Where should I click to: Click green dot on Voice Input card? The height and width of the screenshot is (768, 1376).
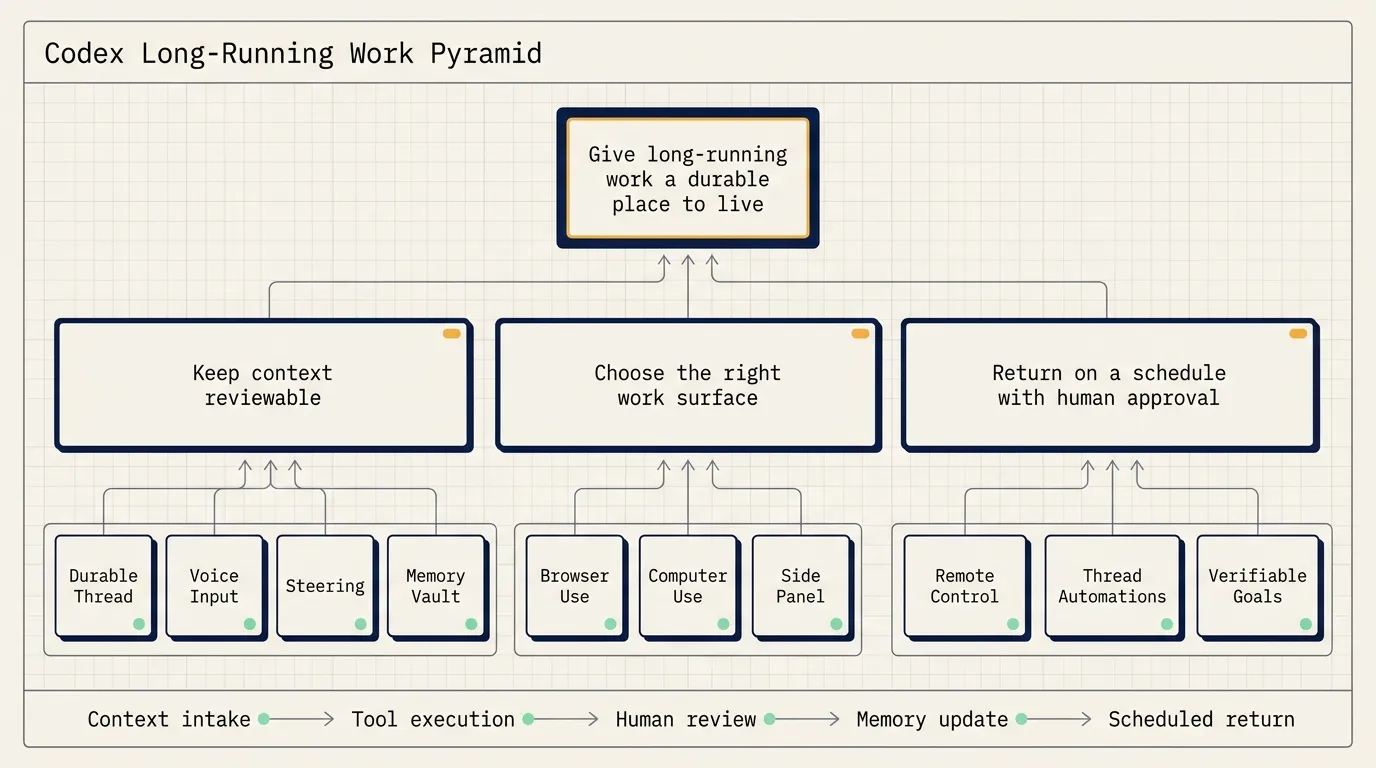(250, 624)
